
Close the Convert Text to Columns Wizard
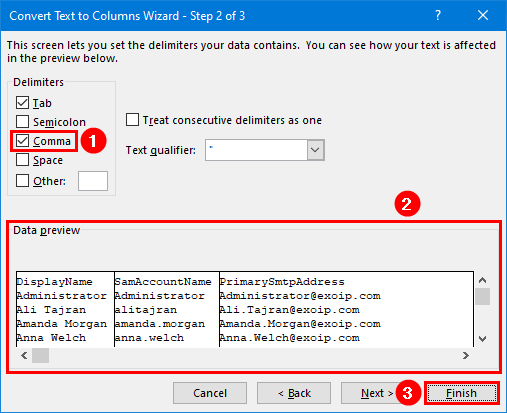[x=483, y=15]
